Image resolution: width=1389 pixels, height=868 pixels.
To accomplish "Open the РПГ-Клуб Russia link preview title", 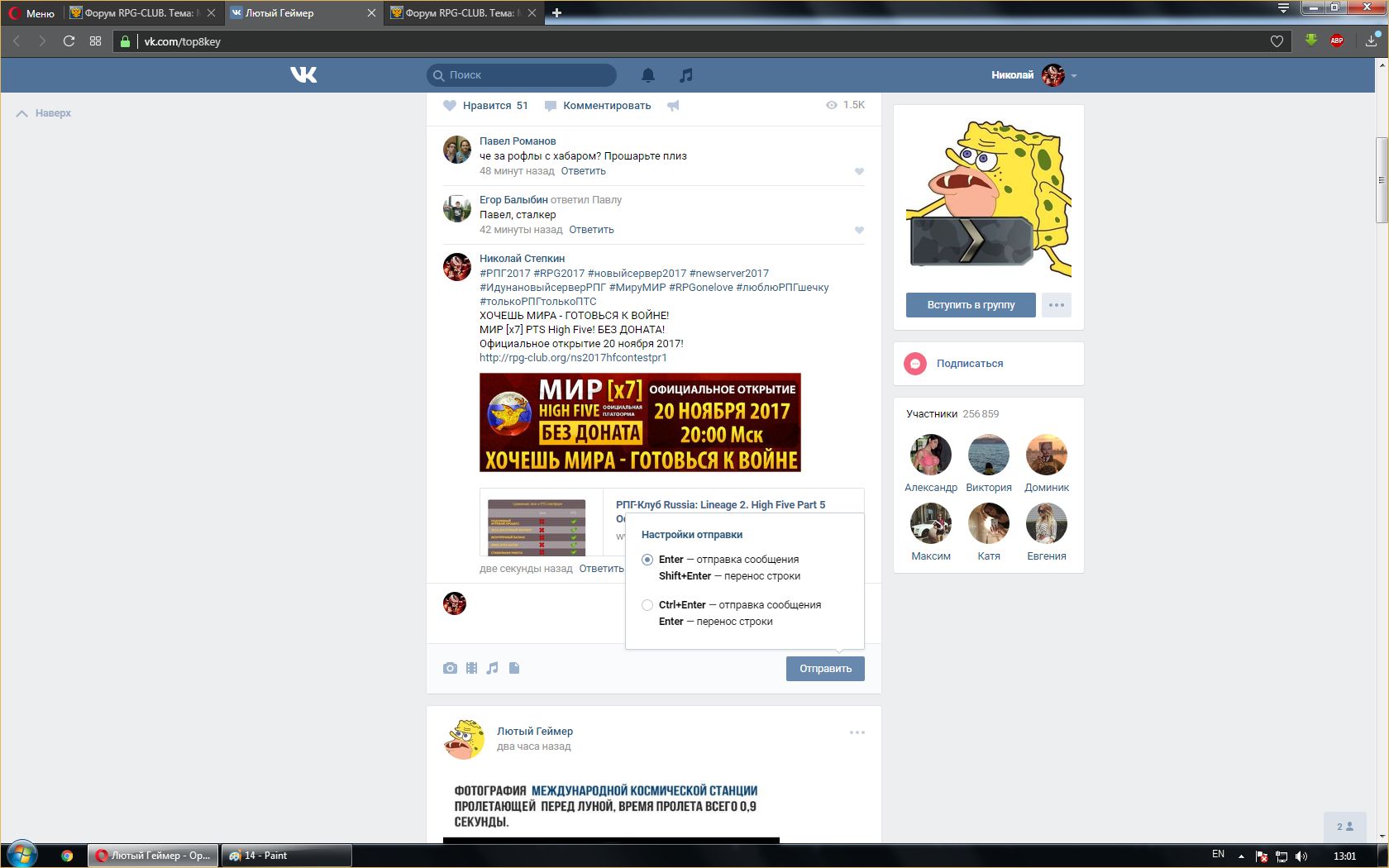I will (x=720, y=505).
